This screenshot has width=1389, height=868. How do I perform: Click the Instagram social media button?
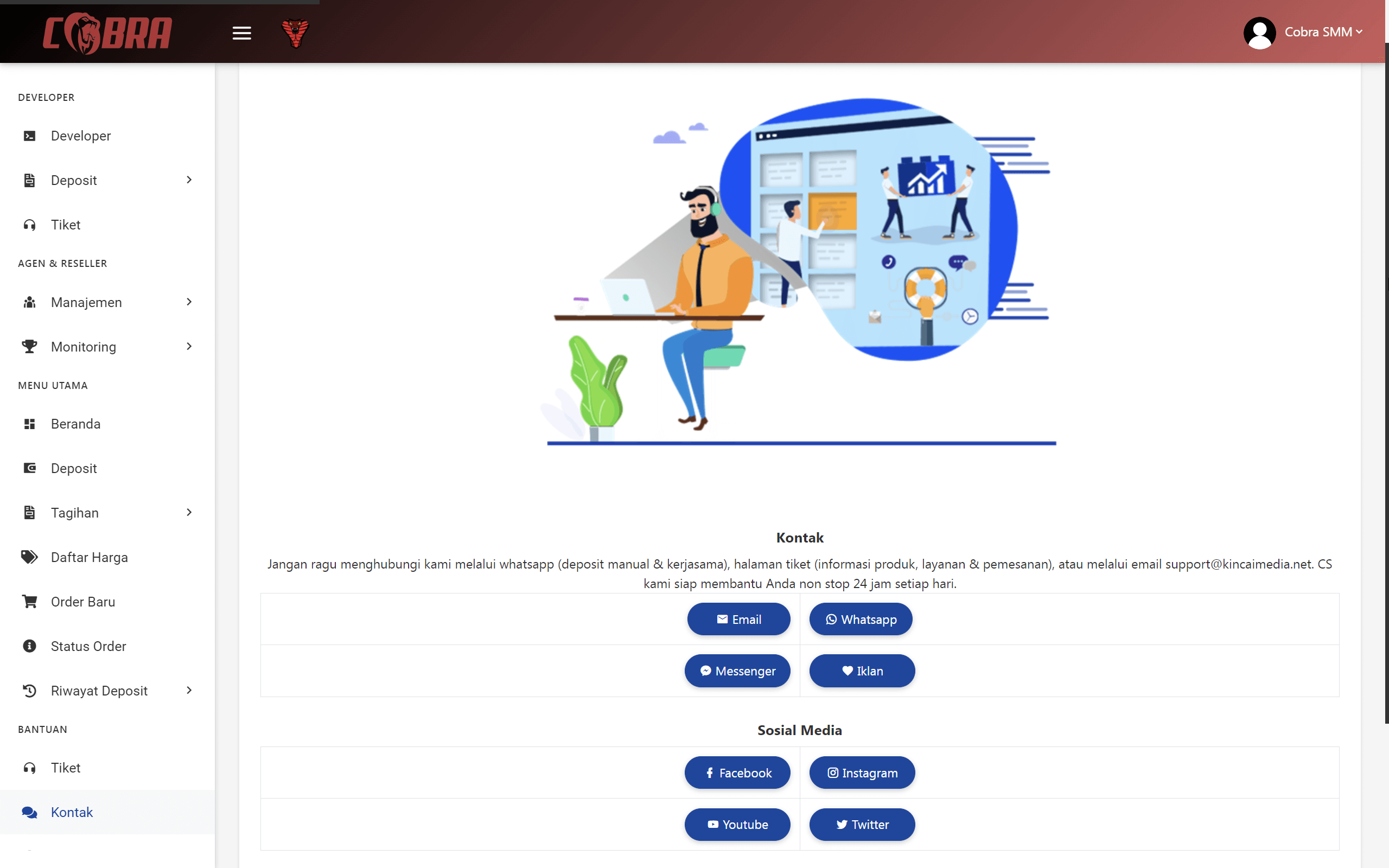click(x=862, y=773)
